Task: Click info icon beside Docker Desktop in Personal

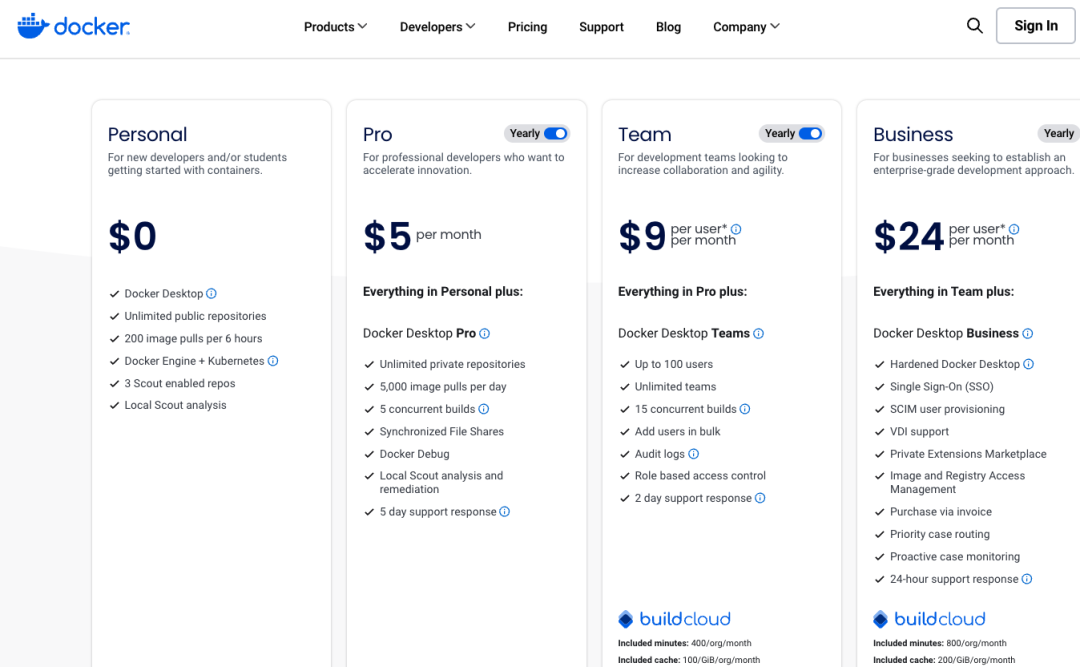Action: (x=211, y=294)
